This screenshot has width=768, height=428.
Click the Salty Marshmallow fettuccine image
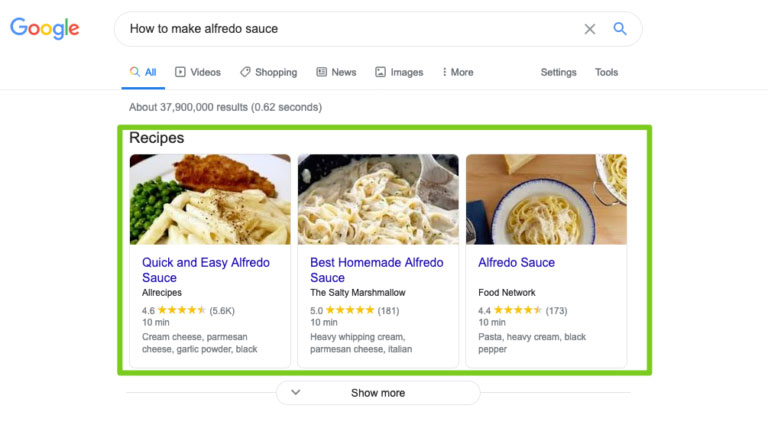pos(378,199)
